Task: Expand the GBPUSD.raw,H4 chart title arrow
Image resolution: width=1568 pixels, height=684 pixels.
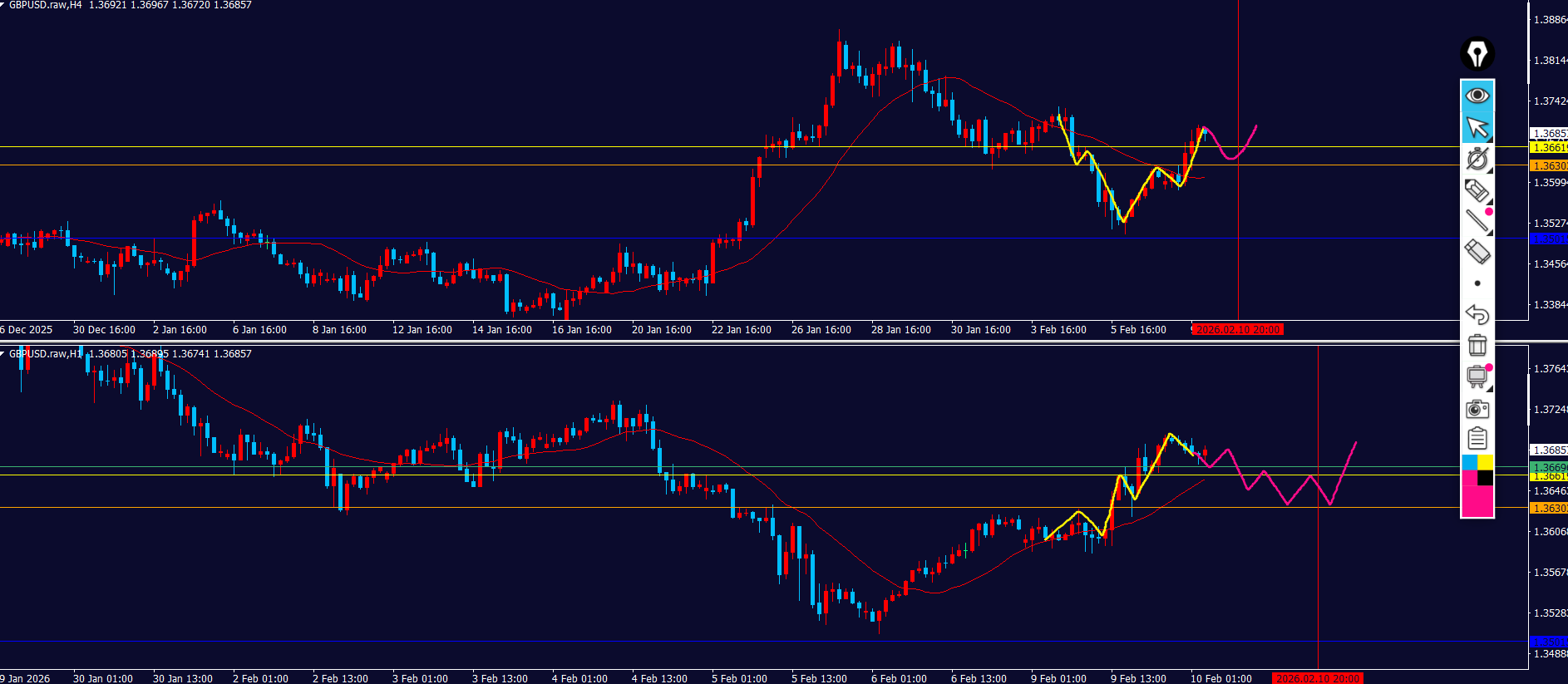Action: point(3,5)
